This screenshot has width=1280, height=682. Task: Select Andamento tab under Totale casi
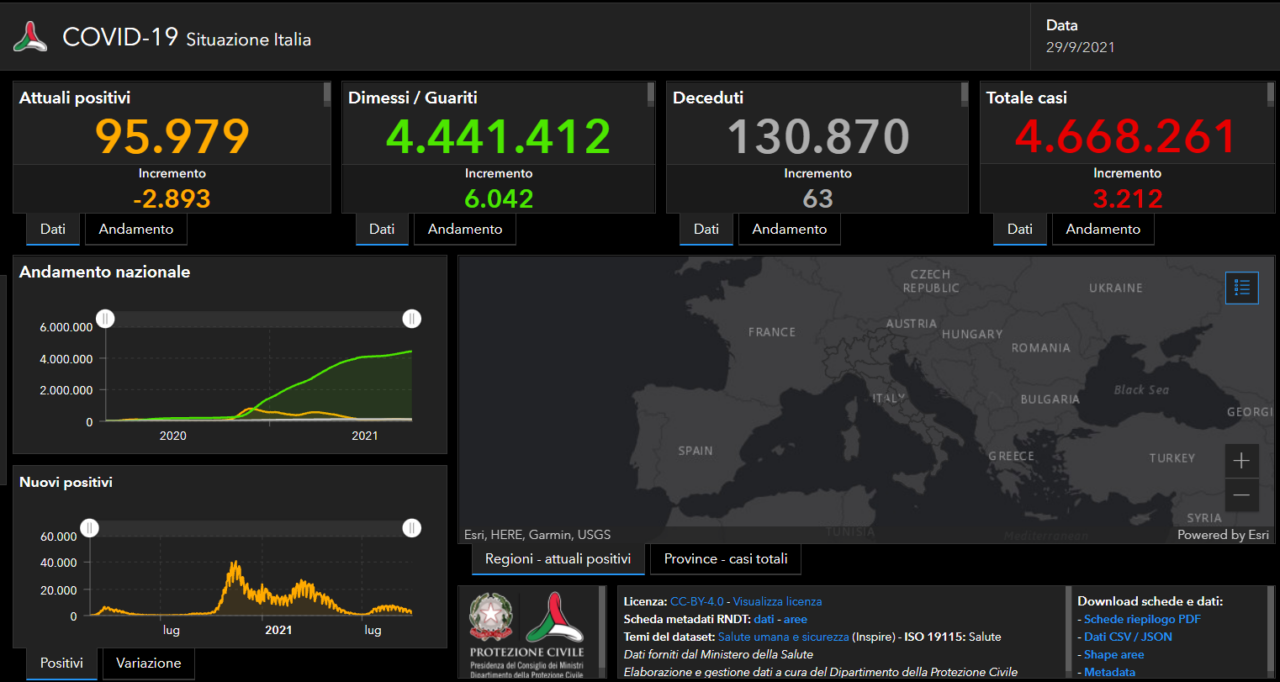click(1103, 229)
